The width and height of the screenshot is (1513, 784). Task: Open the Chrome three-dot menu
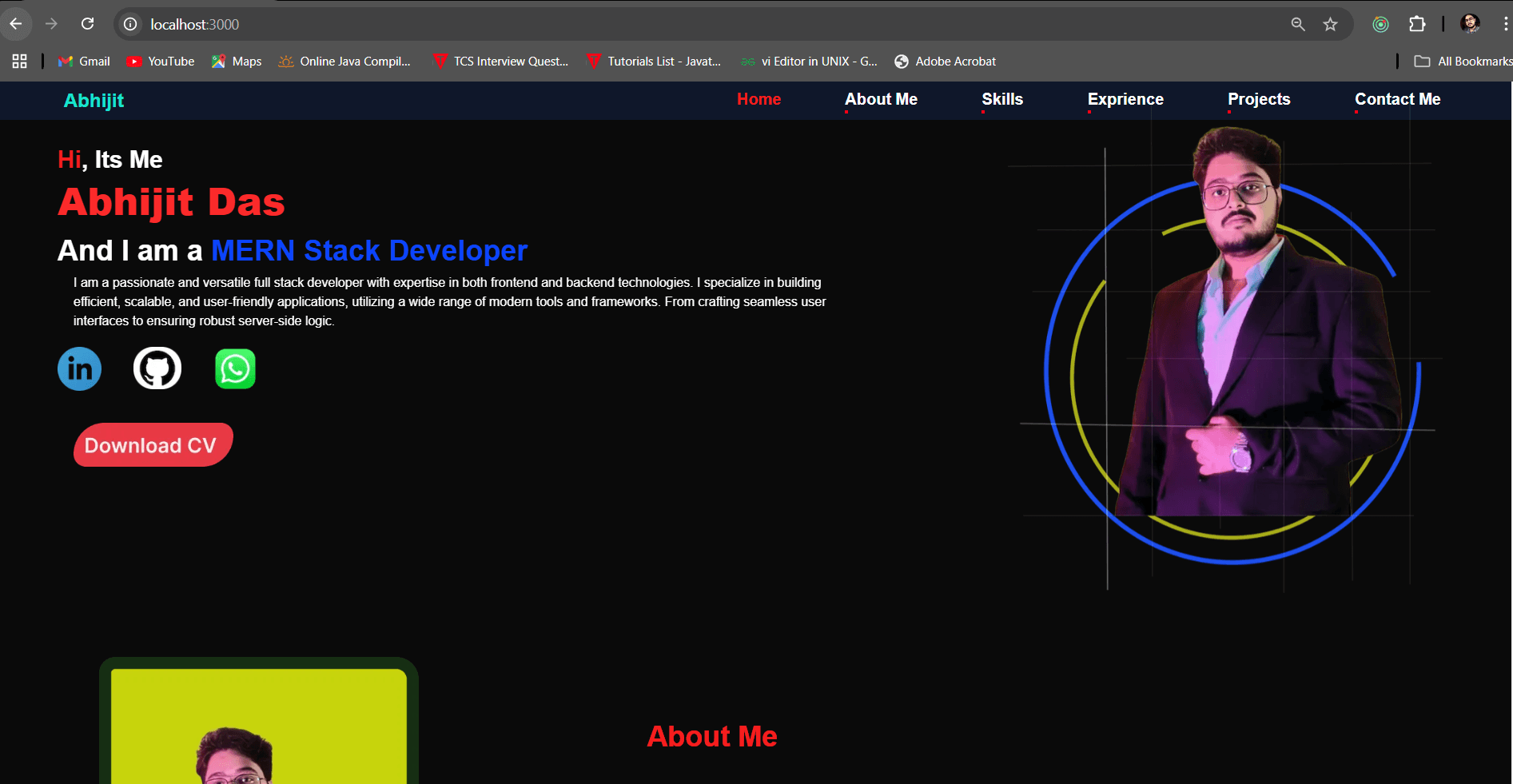pyautogui.click(x=1506, y=24)
